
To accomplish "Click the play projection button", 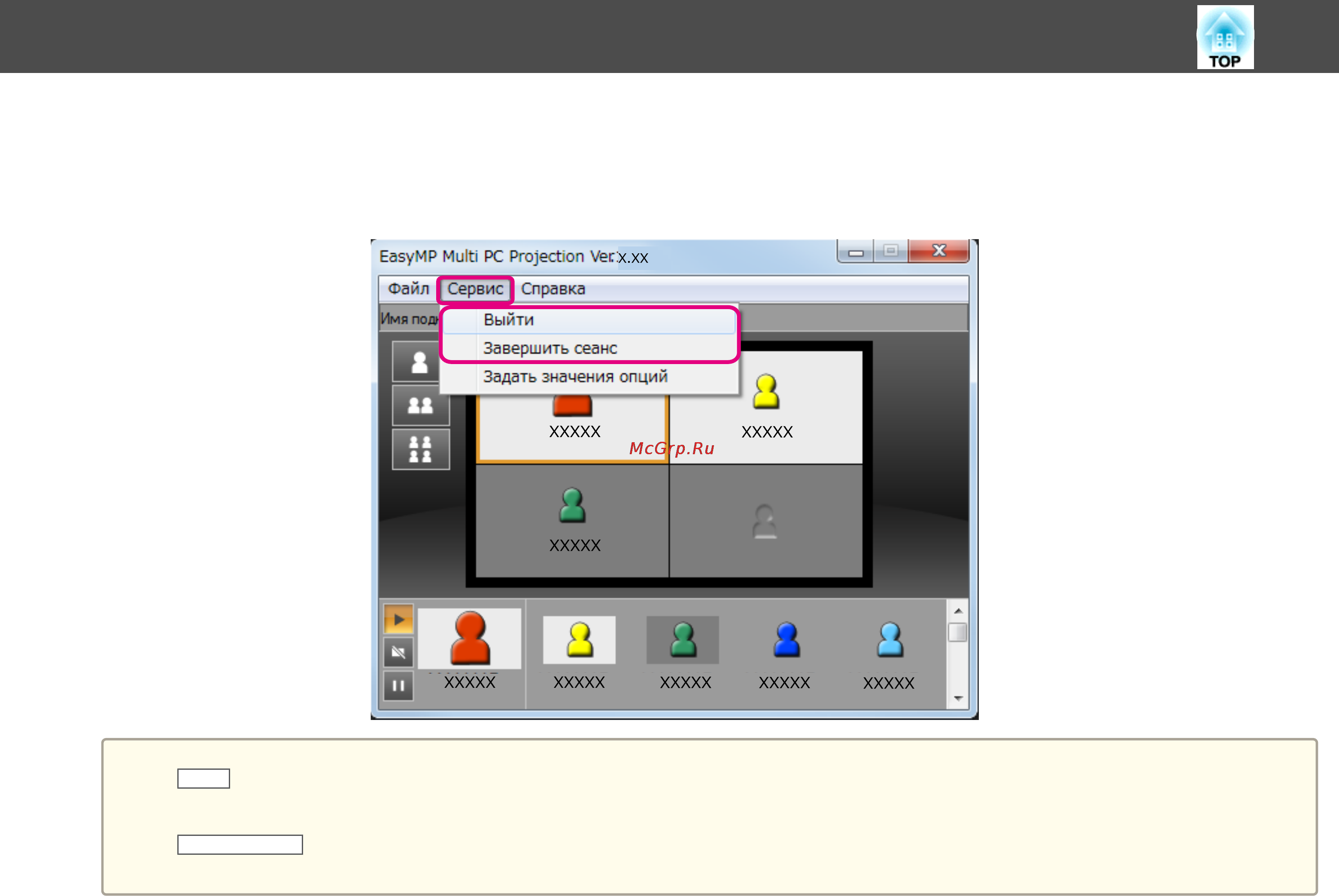I will 398,619.
